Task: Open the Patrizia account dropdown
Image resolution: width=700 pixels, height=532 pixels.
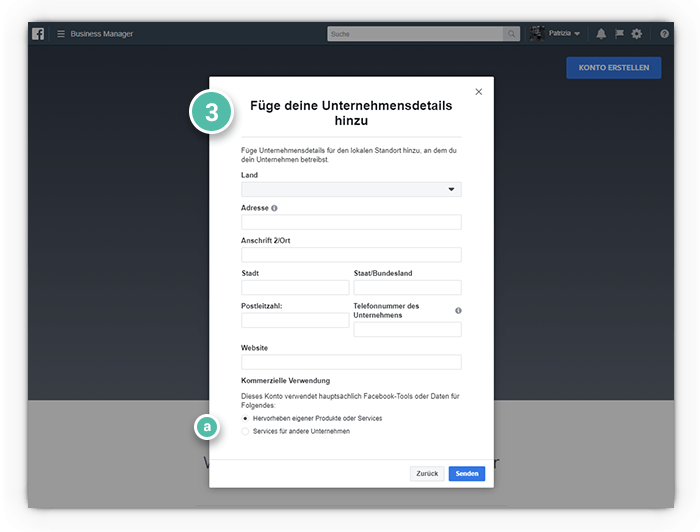Action: click(555, 34)
